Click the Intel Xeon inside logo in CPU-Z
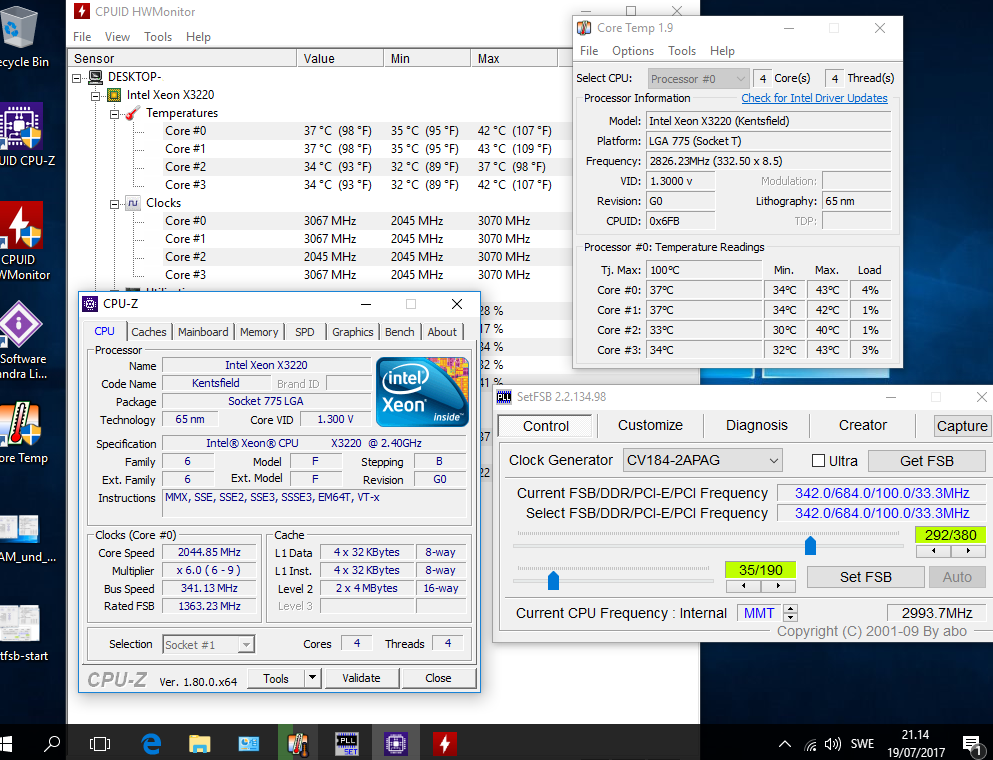 pos(422,391)
